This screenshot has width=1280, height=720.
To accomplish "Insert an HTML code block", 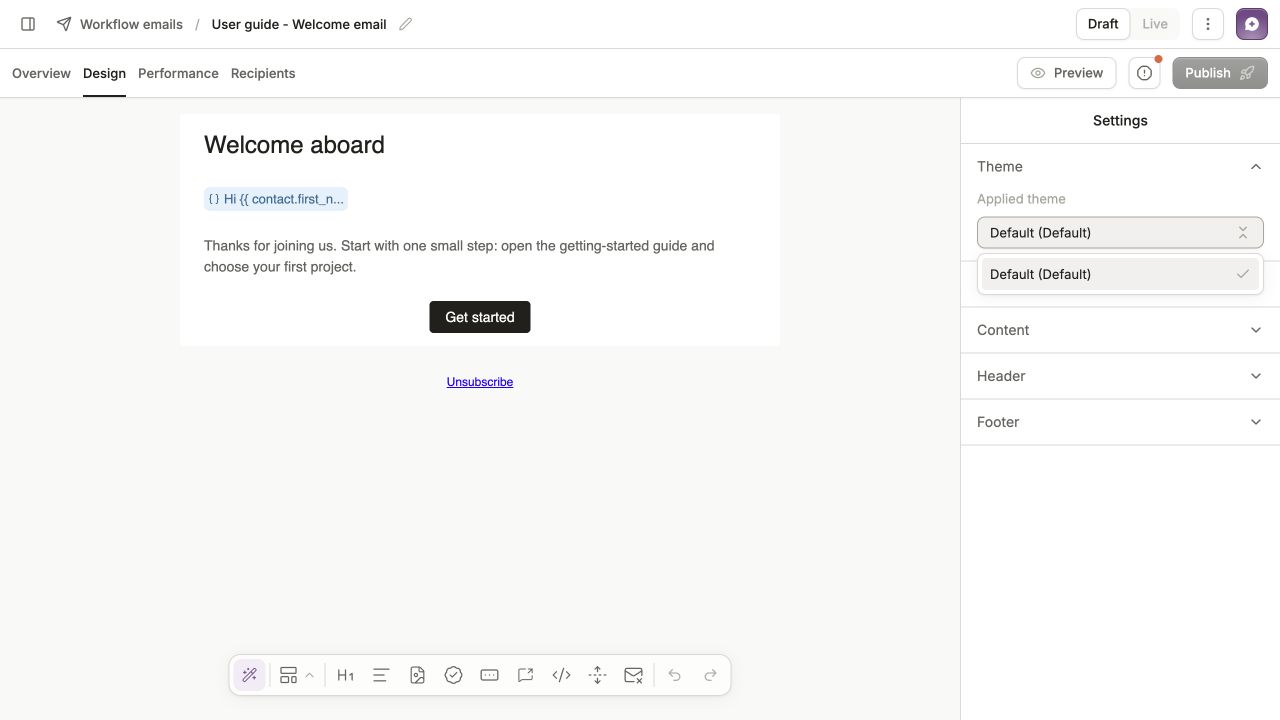I will 561,675.
